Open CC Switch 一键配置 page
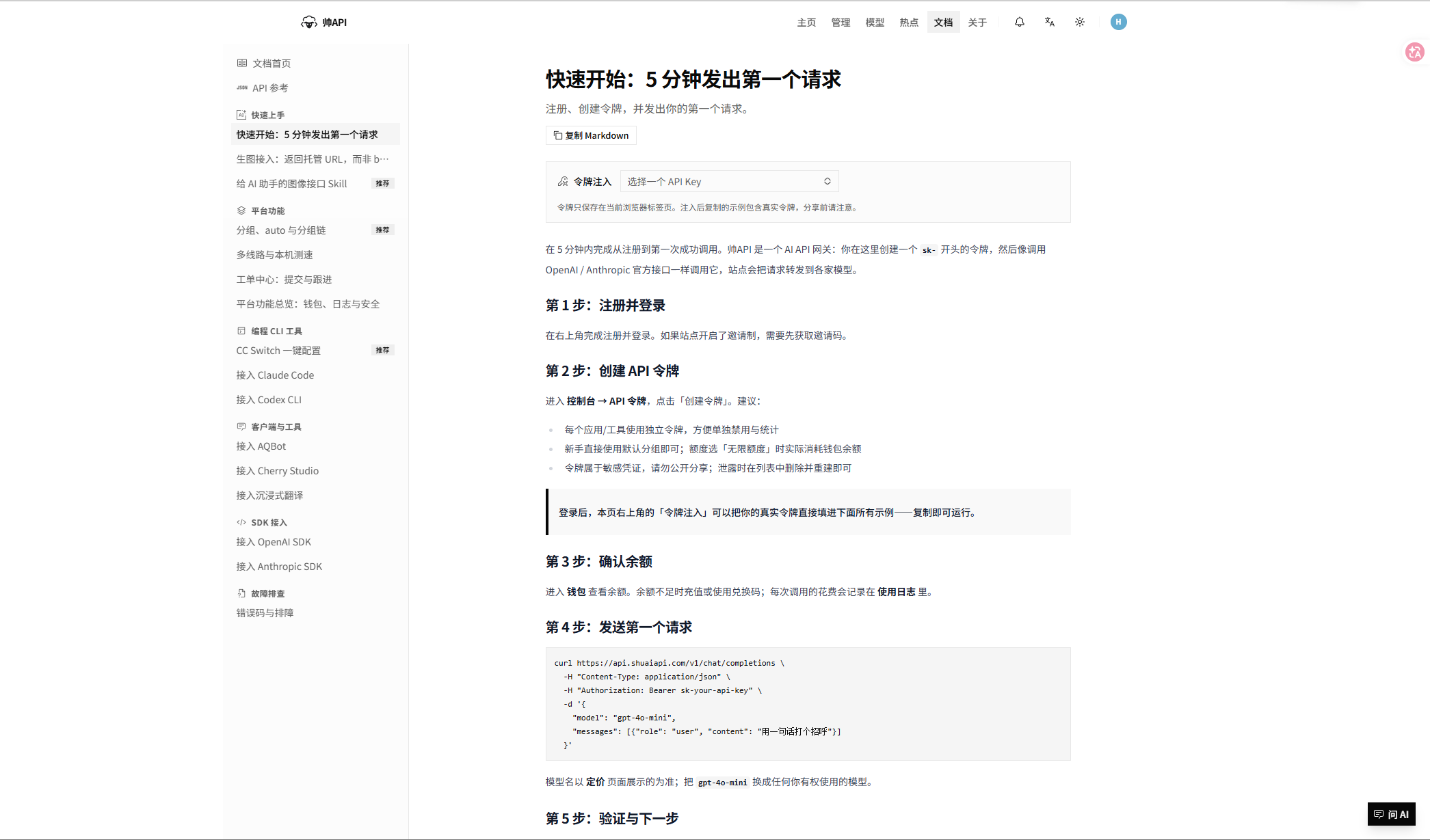 (315, 350)
